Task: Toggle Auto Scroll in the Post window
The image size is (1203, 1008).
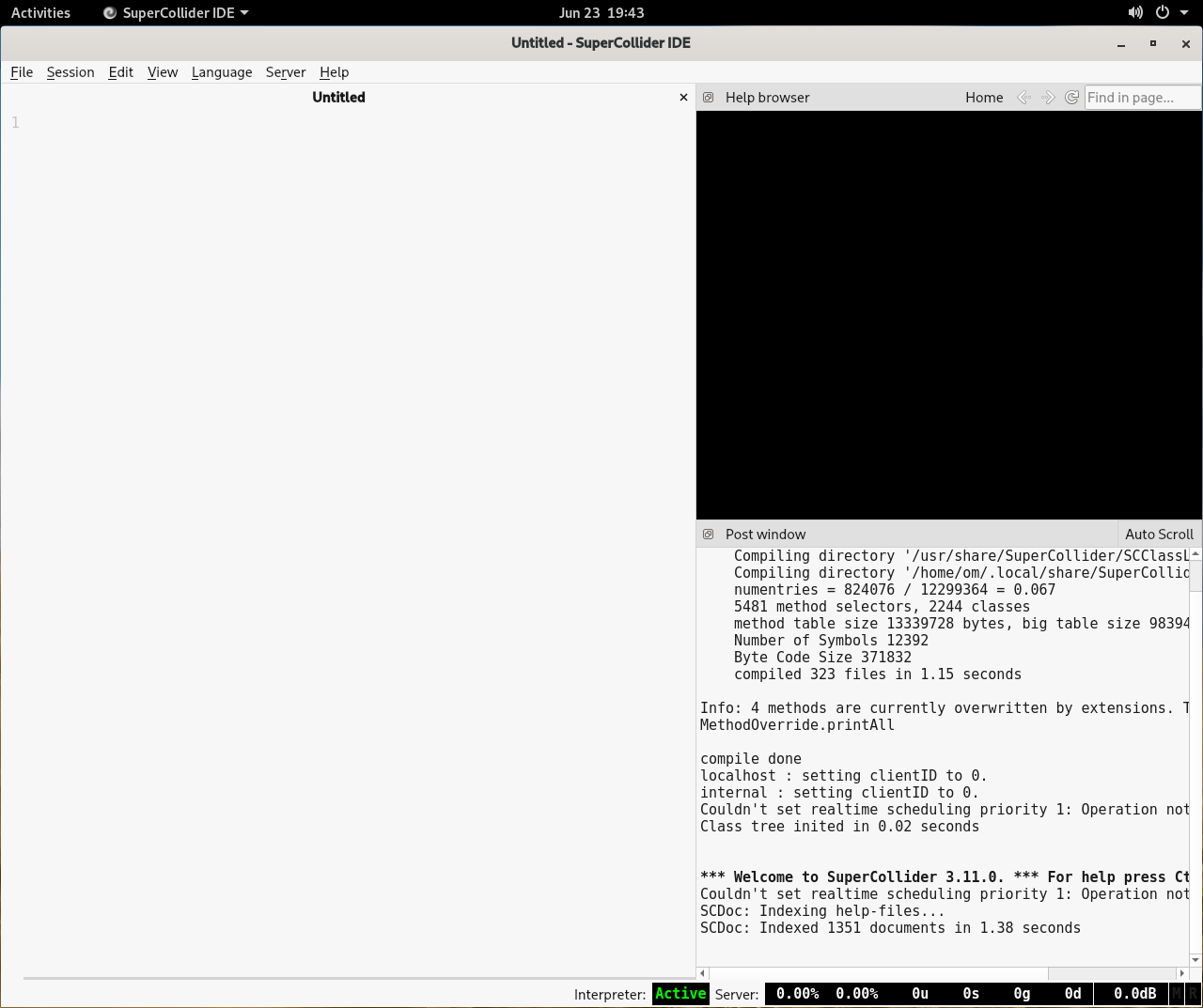Action: pos(1159,534)
